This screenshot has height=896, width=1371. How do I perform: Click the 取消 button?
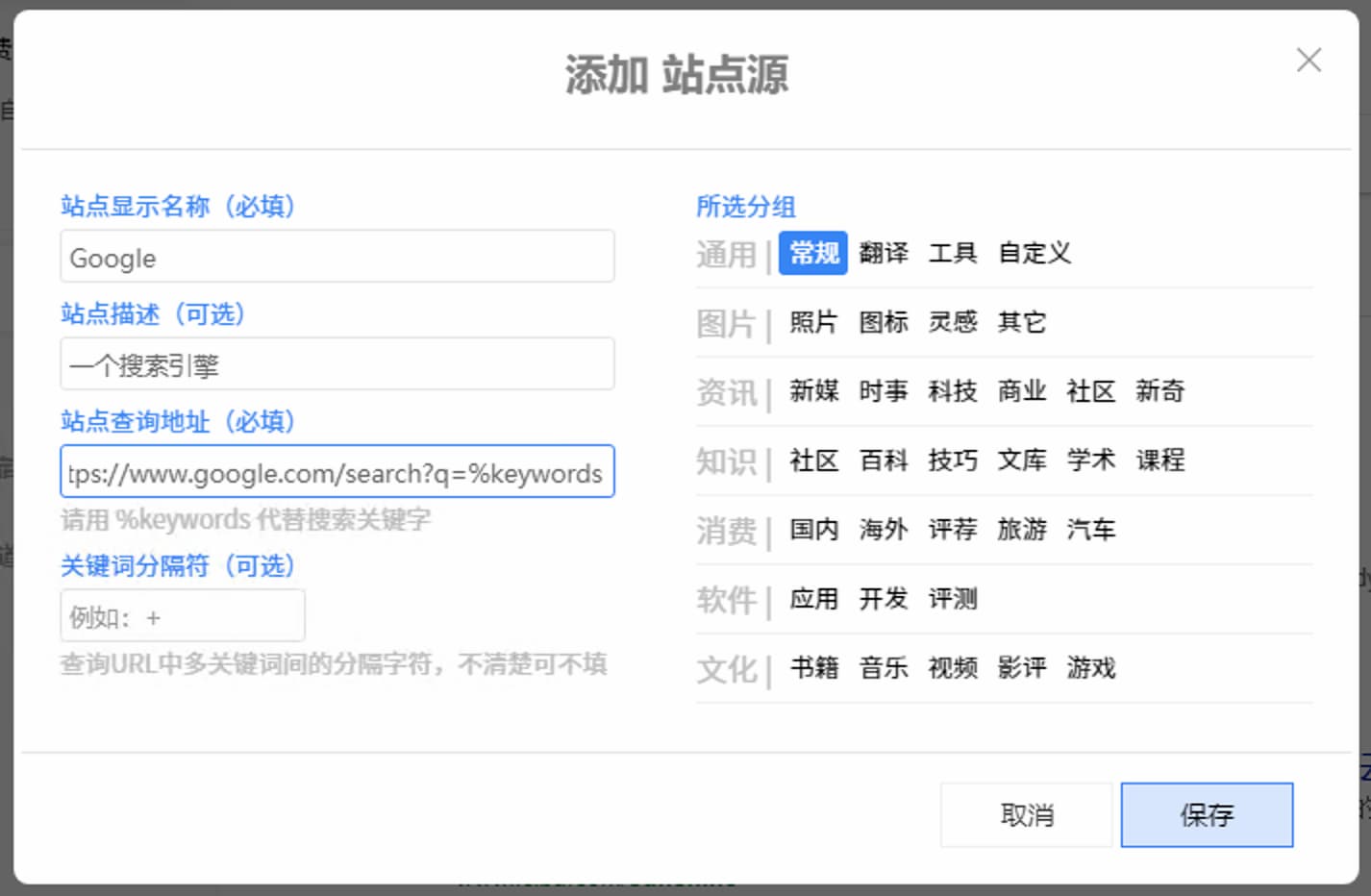[1026, 815]
